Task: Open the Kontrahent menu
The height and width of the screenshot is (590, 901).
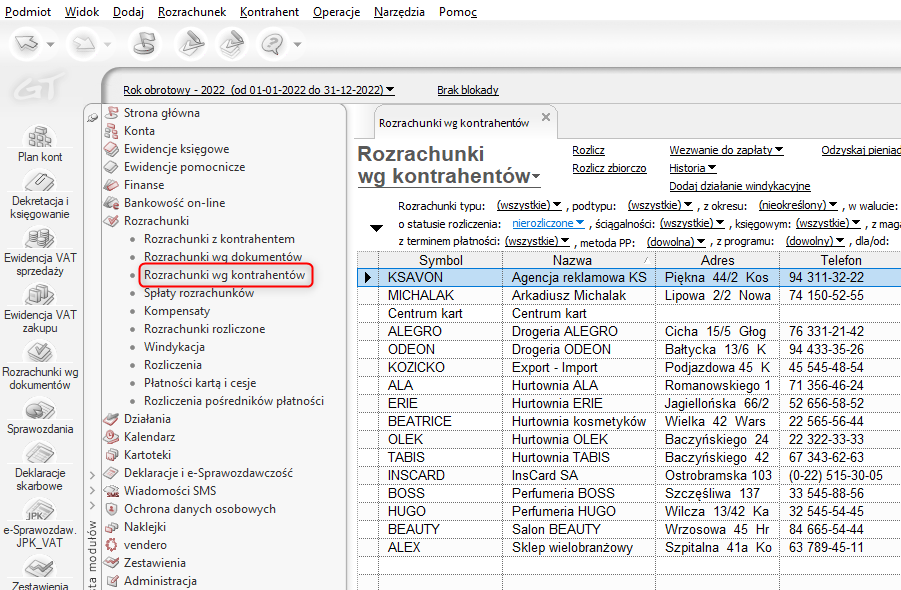Action: (x=269, y=12)
